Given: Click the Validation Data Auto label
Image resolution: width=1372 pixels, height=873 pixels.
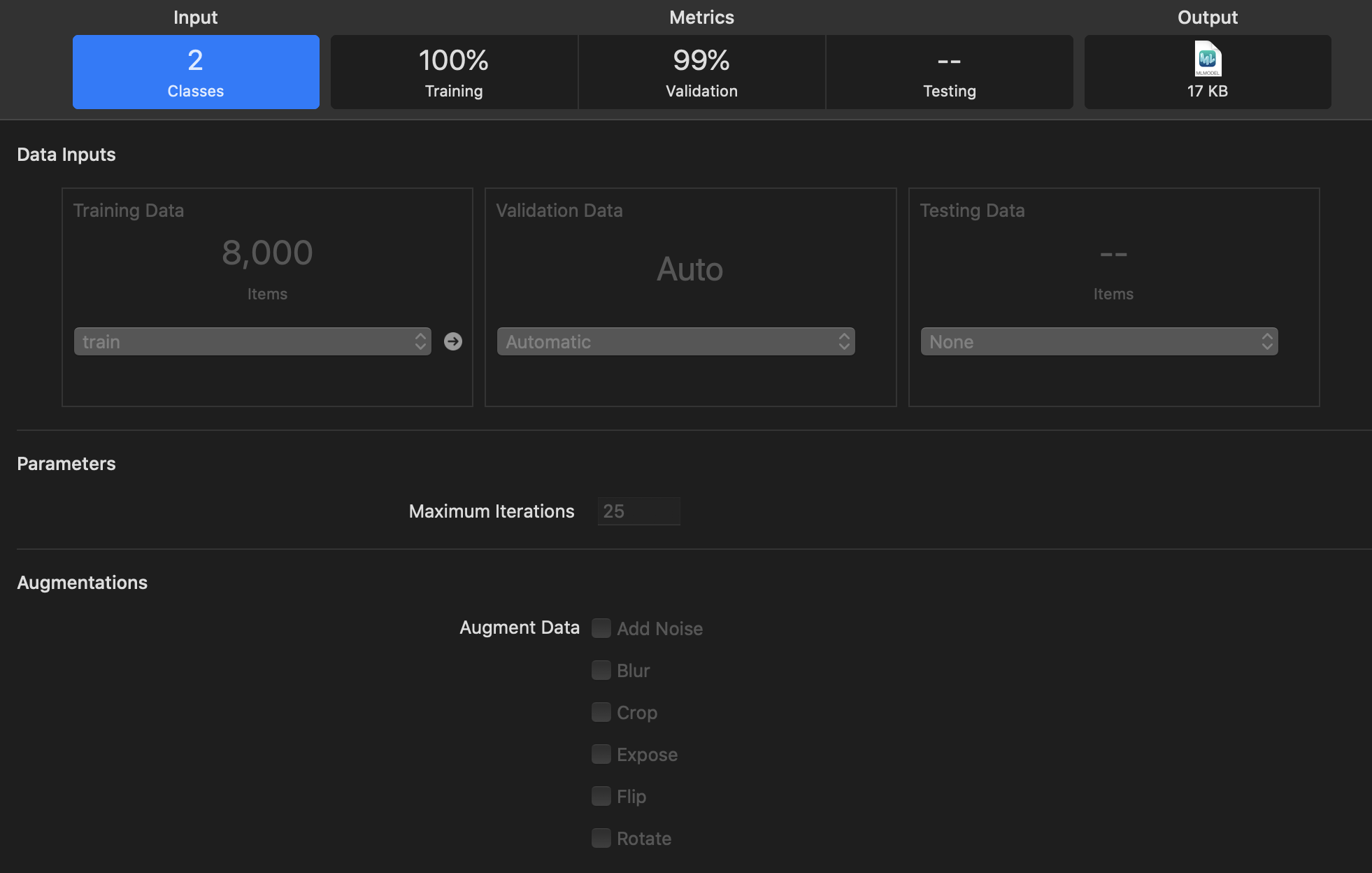Looking at the screenshot, I should pyautogui.click(x=689, y=269).
